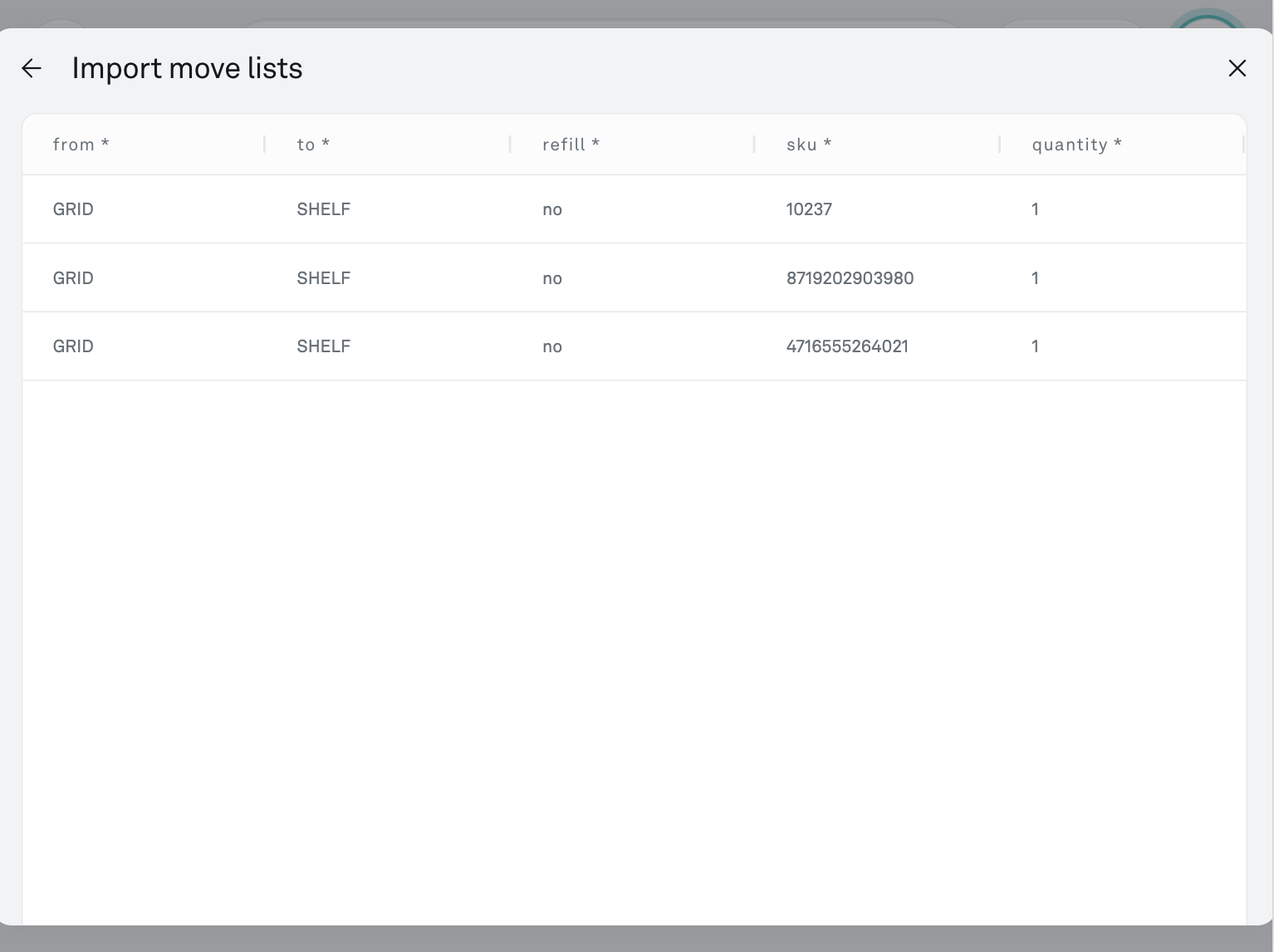Click the column divider after 'from *' header
The height and width of the screenshot is (952, 1274).
pyautogui.click(x=265, y=145)
